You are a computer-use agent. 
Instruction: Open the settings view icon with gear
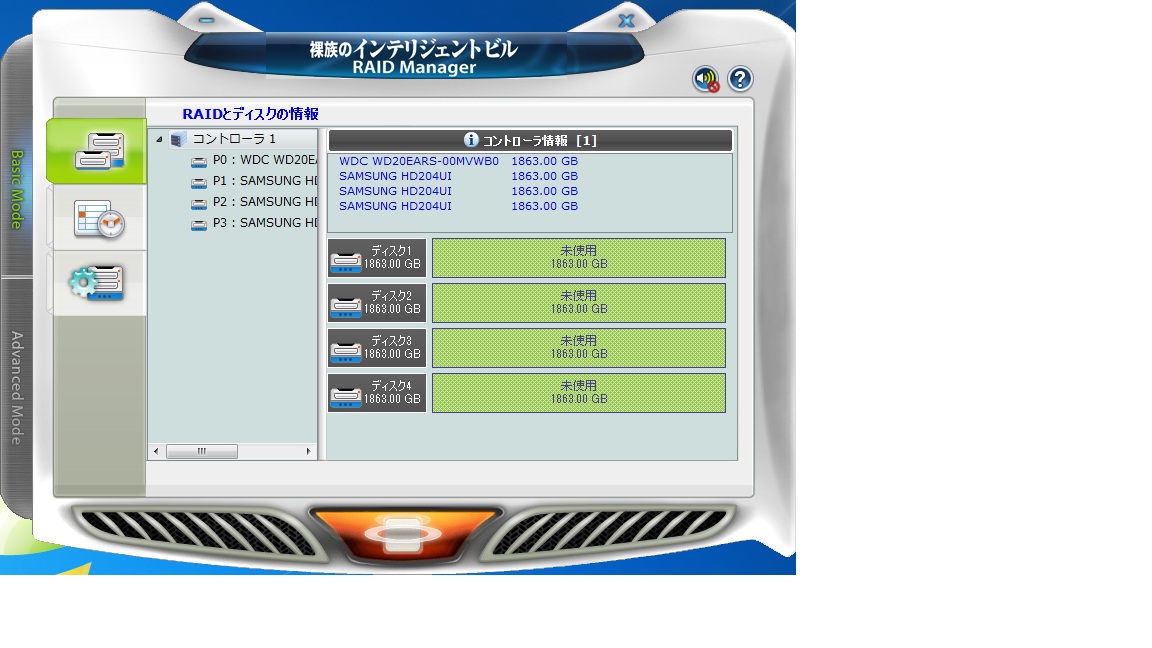(98, 283)
